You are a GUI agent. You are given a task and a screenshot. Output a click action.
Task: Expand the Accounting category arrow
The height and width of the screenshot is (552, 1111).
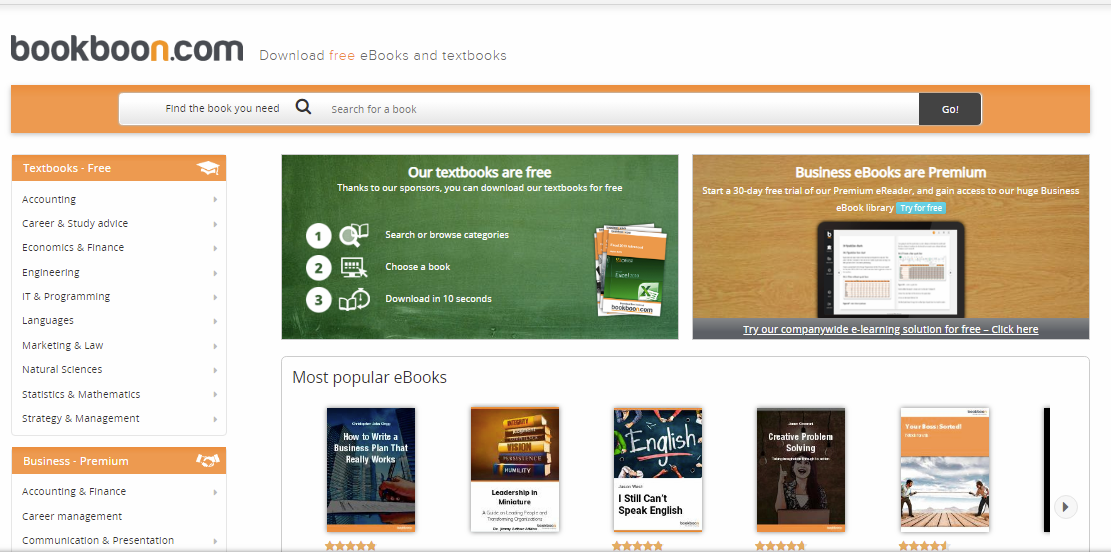coord(215,200)
